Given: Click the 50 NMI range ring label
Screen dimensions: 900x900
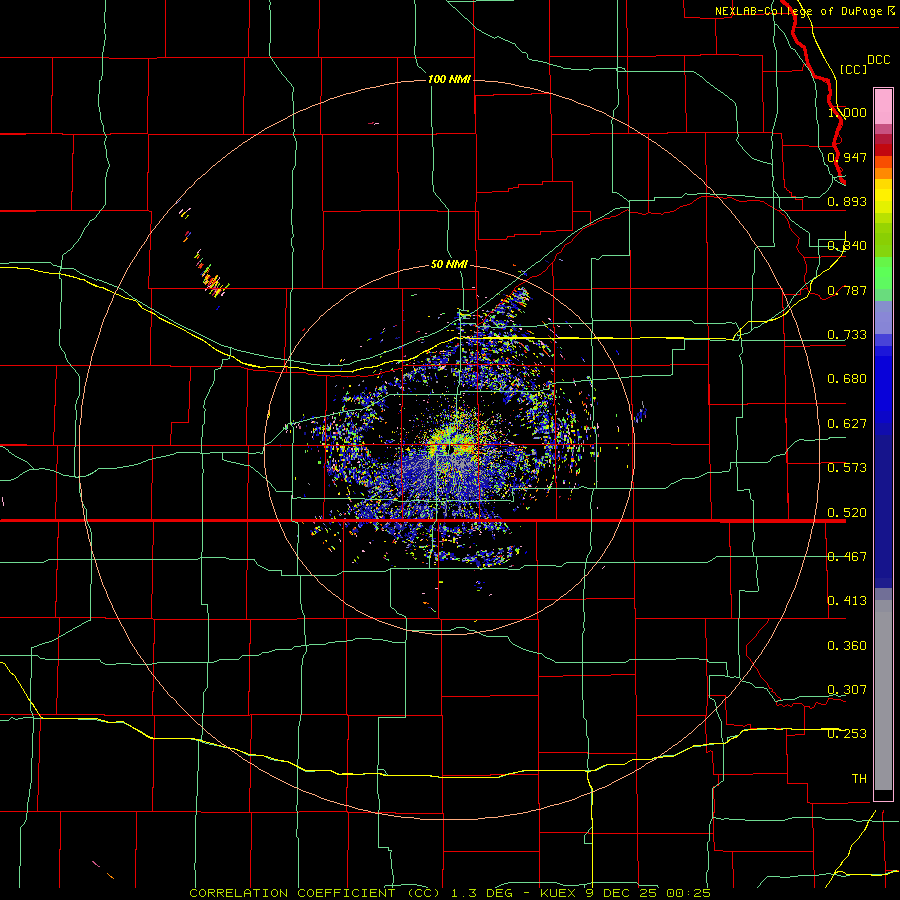Looking at the screenshot, I should click(x=449, y=265).
